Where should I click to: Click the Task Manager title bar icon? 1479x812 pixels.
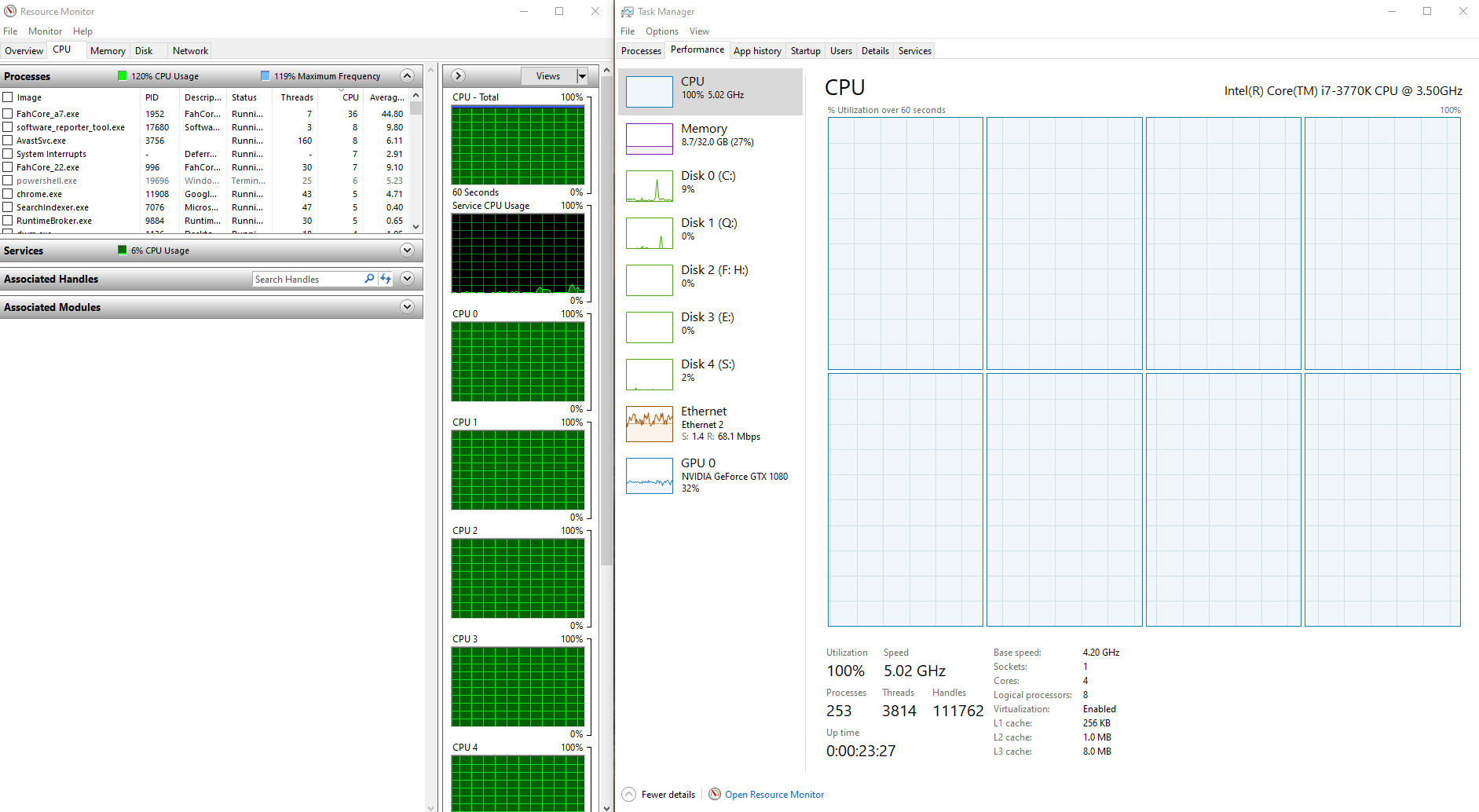[628, 11]
